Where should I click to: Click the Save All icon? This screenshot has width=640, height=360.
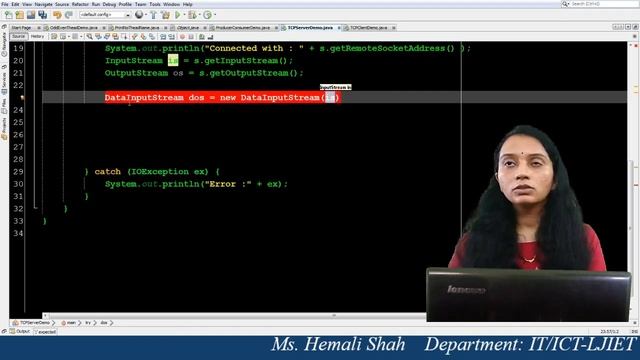click(x=42, y=15)
